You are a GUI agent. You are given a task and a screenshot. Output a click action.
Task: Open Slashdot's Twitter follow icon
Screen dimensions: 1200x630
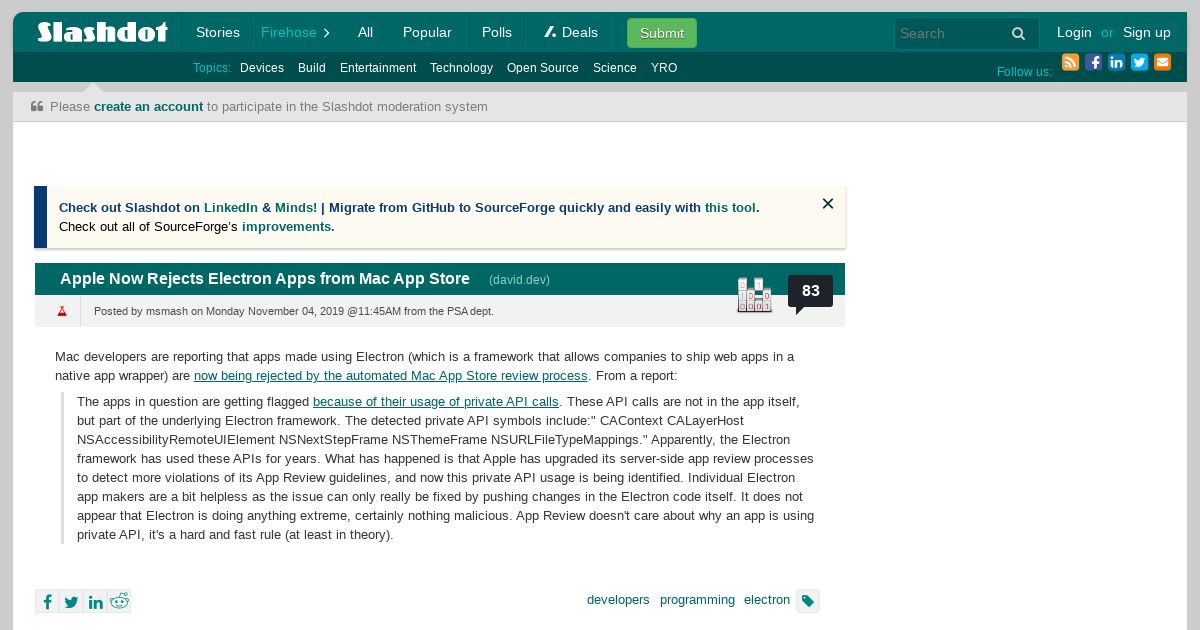click(1139, 62)
